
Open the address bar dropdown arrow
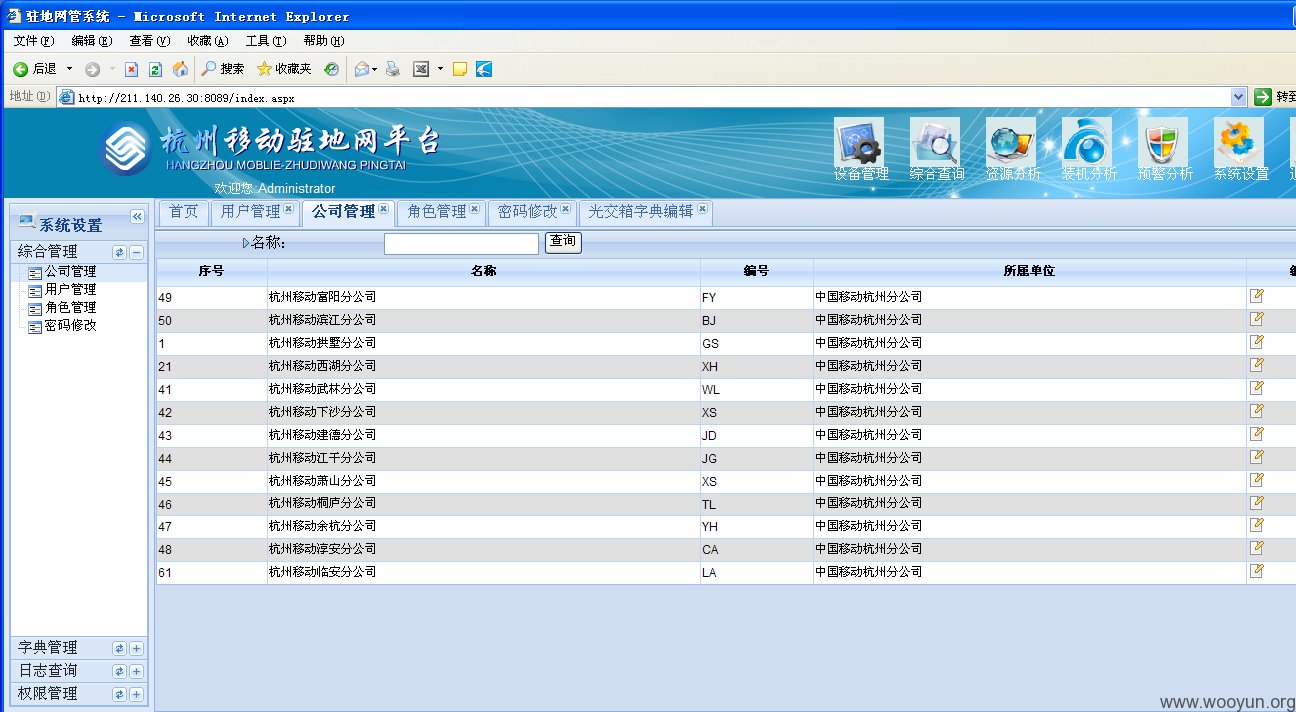(x=1239, y=97)
